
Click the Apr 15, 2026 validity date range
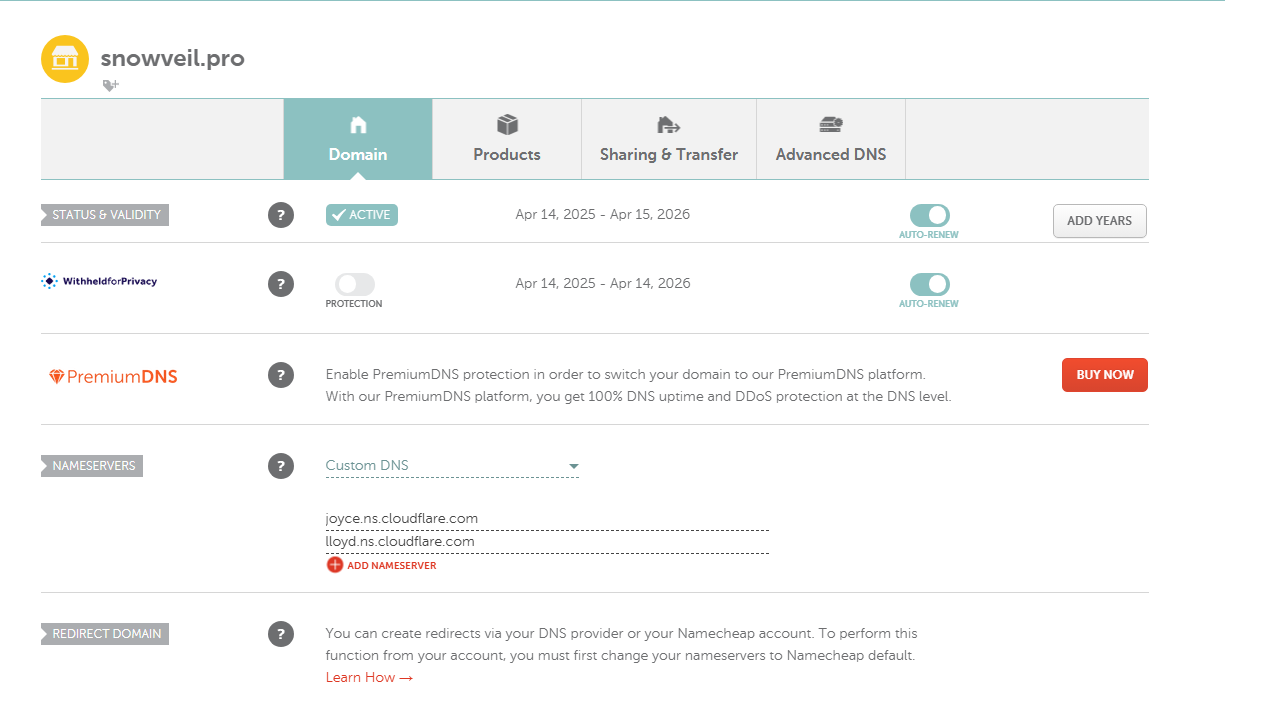[x=603, y=215]
